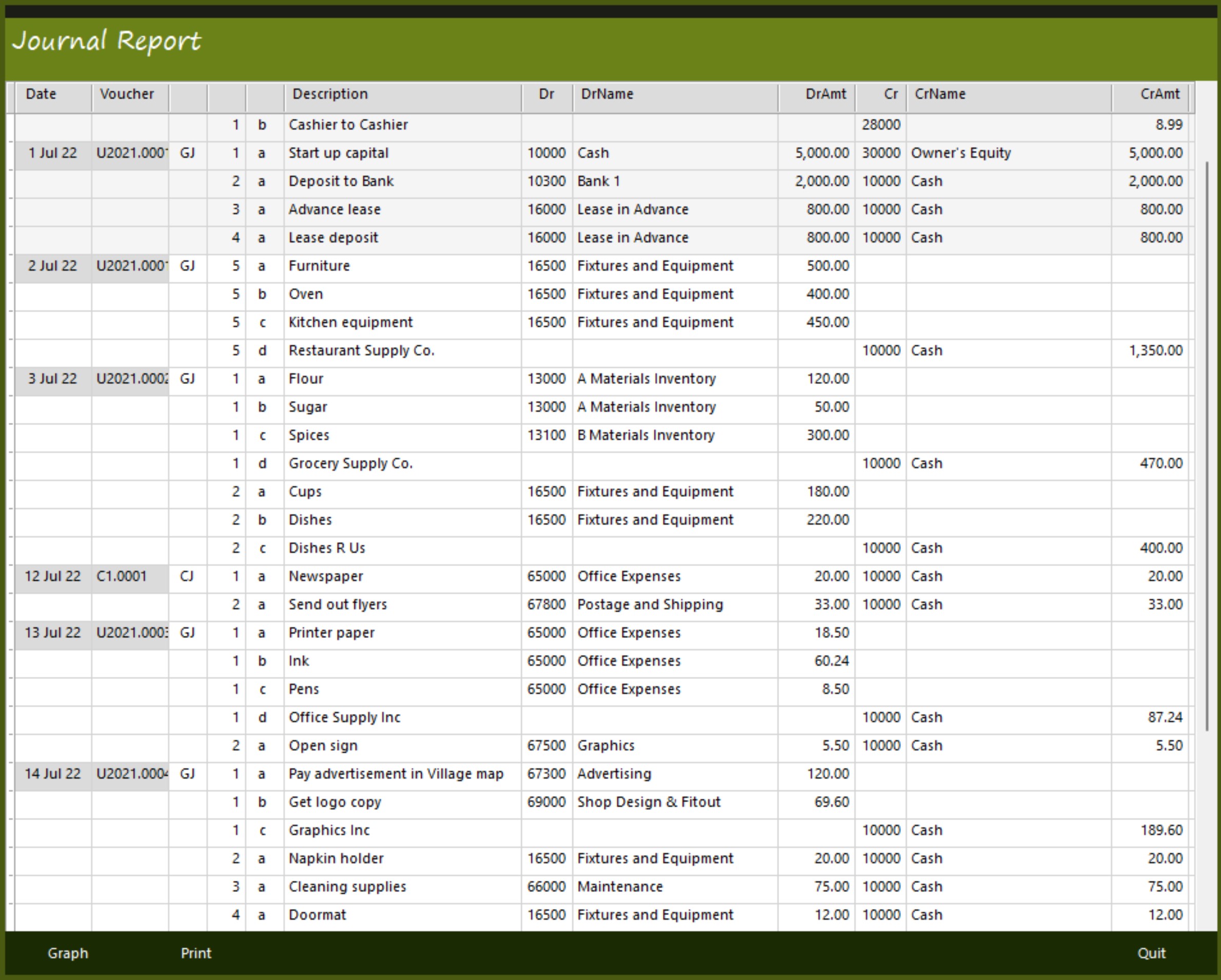Click Quit to close the report
This screenshot has height=980, width=1221.
[x=1152, y=953]
